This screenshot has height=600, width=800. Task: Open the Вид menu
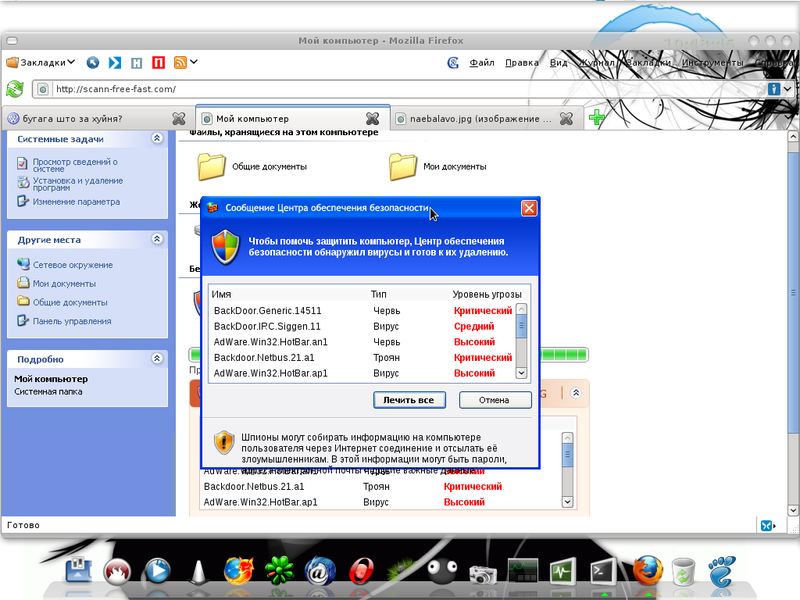pos(558,62)
